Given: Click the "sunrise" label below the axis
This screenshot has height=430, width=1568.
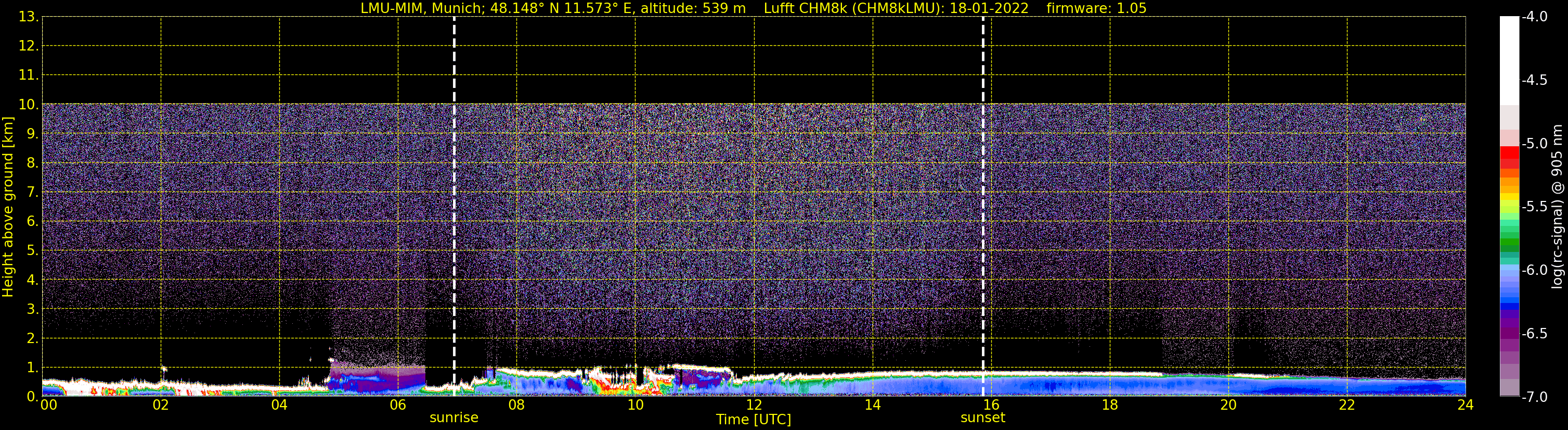Looking at the screenshot, I should (x=453, y=418).
